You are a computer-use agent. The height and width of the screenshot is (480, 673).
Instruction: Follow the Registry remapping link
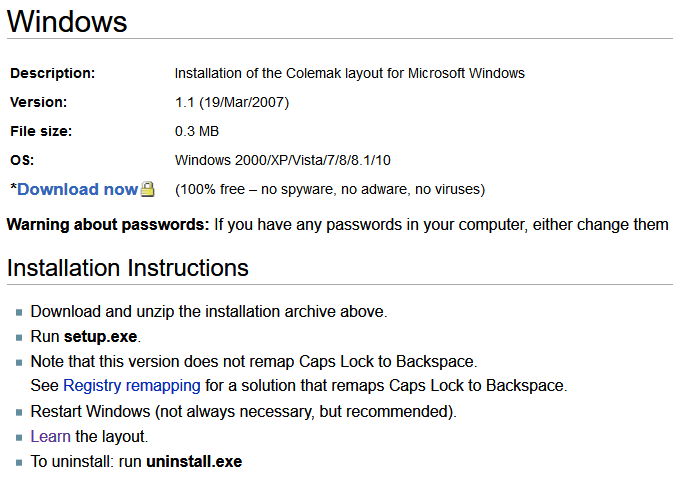point(132,385)
